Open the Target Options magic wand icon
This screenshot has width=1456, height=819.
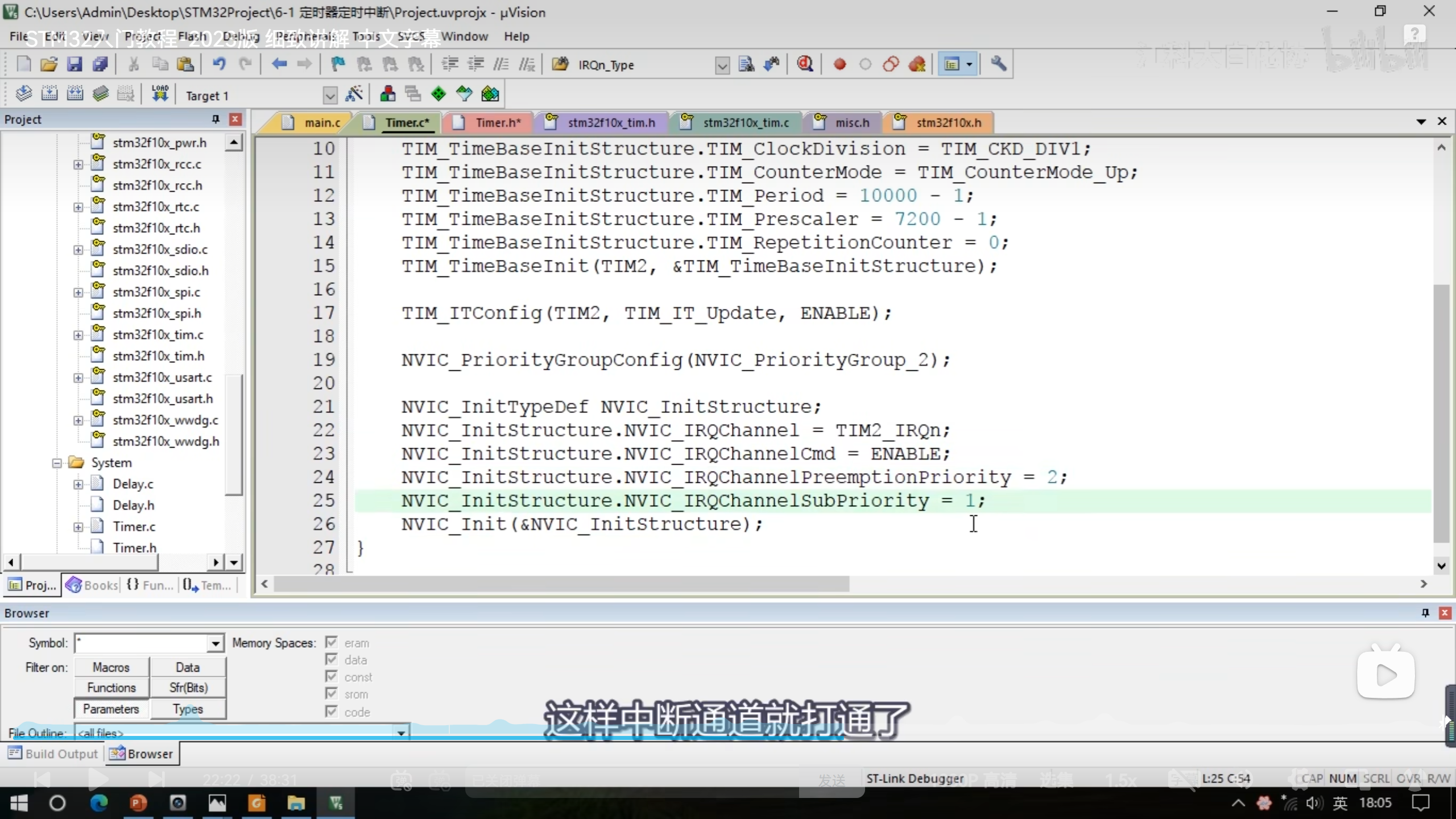point(354,94)
